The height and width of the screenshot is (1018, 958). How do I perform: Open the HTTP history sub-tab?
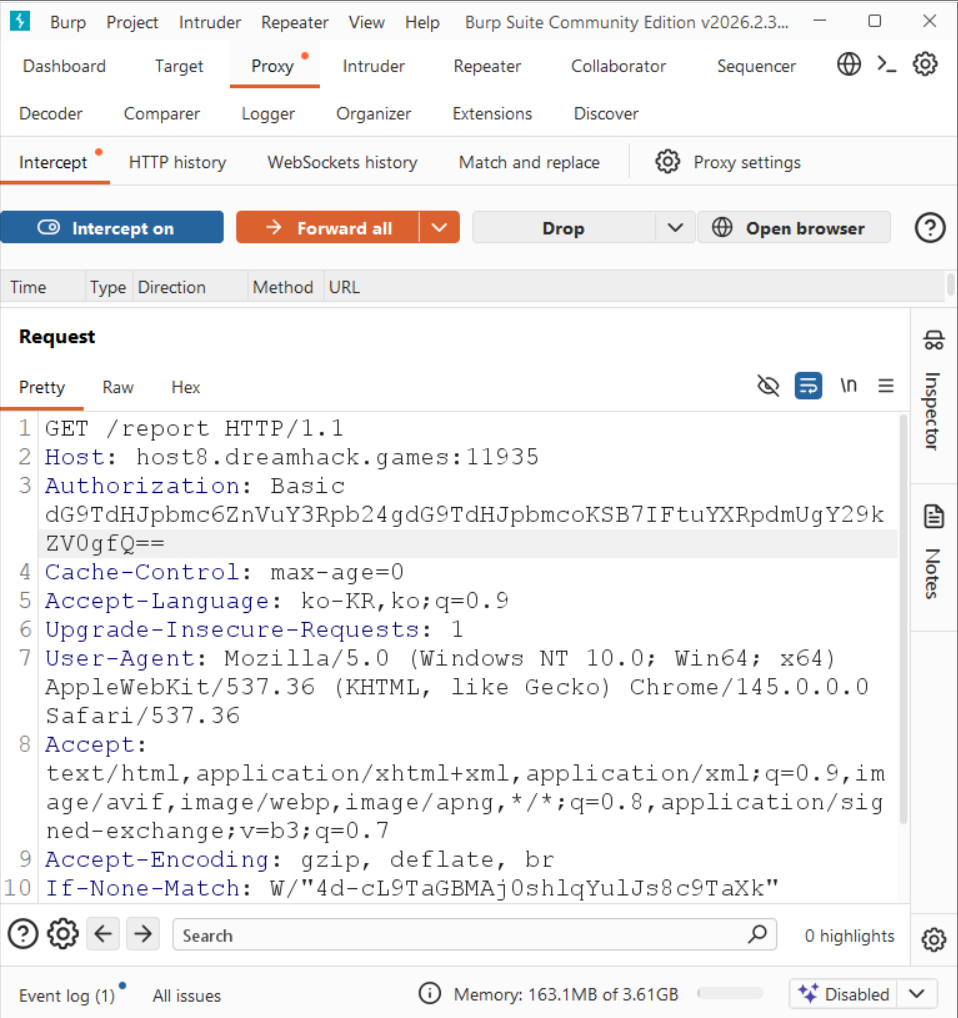[177, 162]
